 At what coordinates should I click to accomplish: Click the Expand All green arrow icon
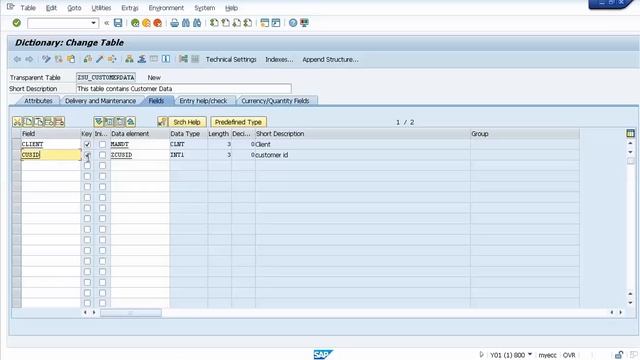[98, 122]
